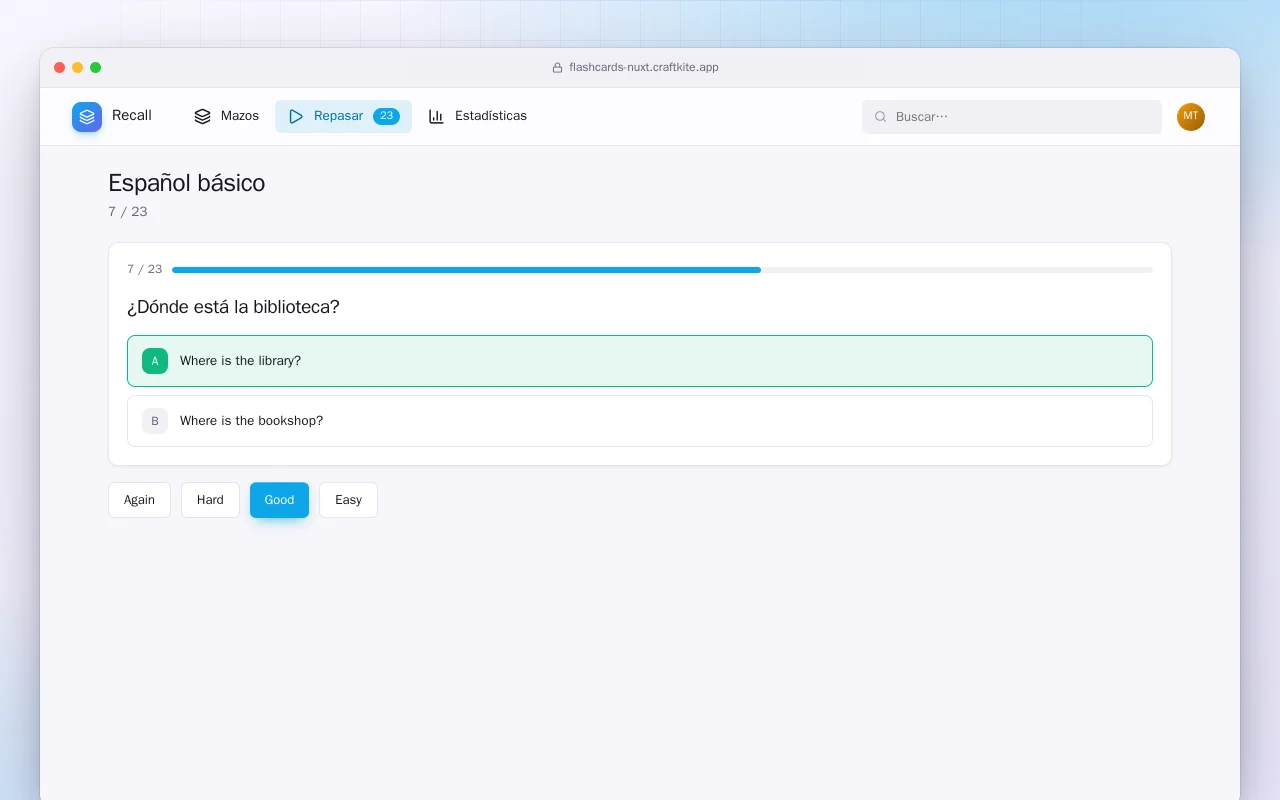Click the Repasar play triangle icon
1280x800 pixels.
[x=296, y=116]
